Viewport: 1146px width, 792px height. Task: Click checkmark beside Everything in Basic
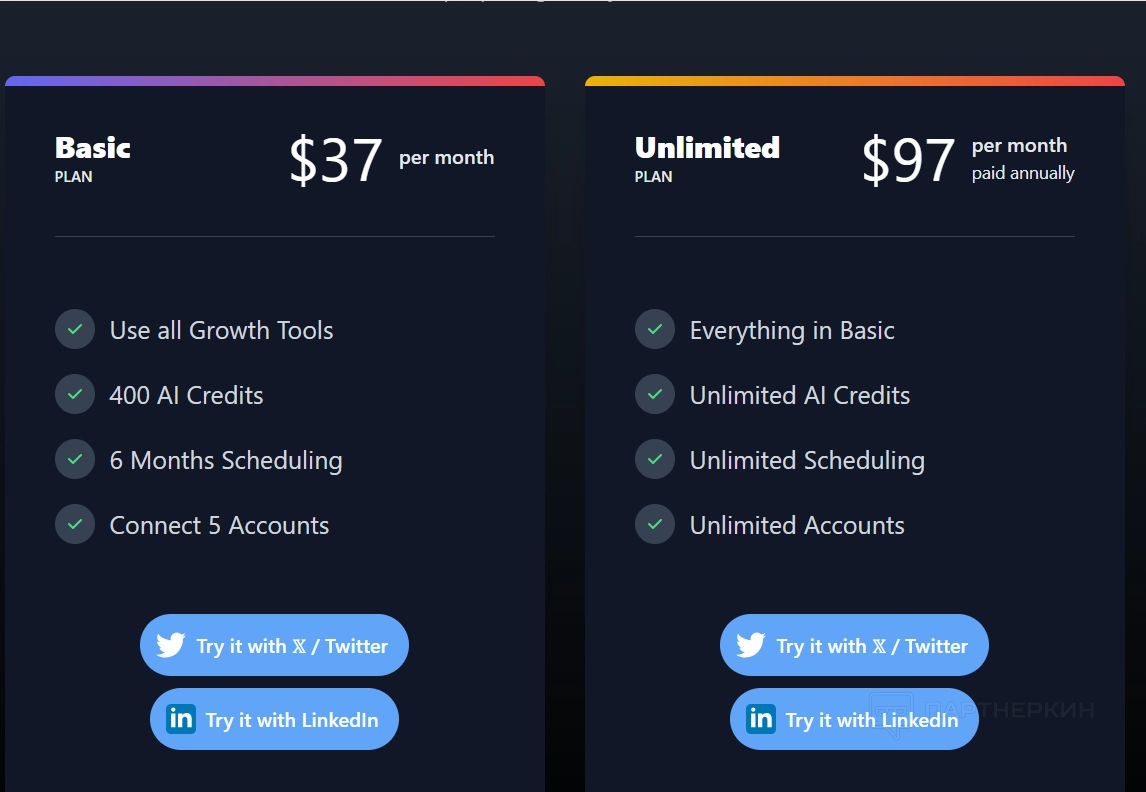[x=655, y=329]
